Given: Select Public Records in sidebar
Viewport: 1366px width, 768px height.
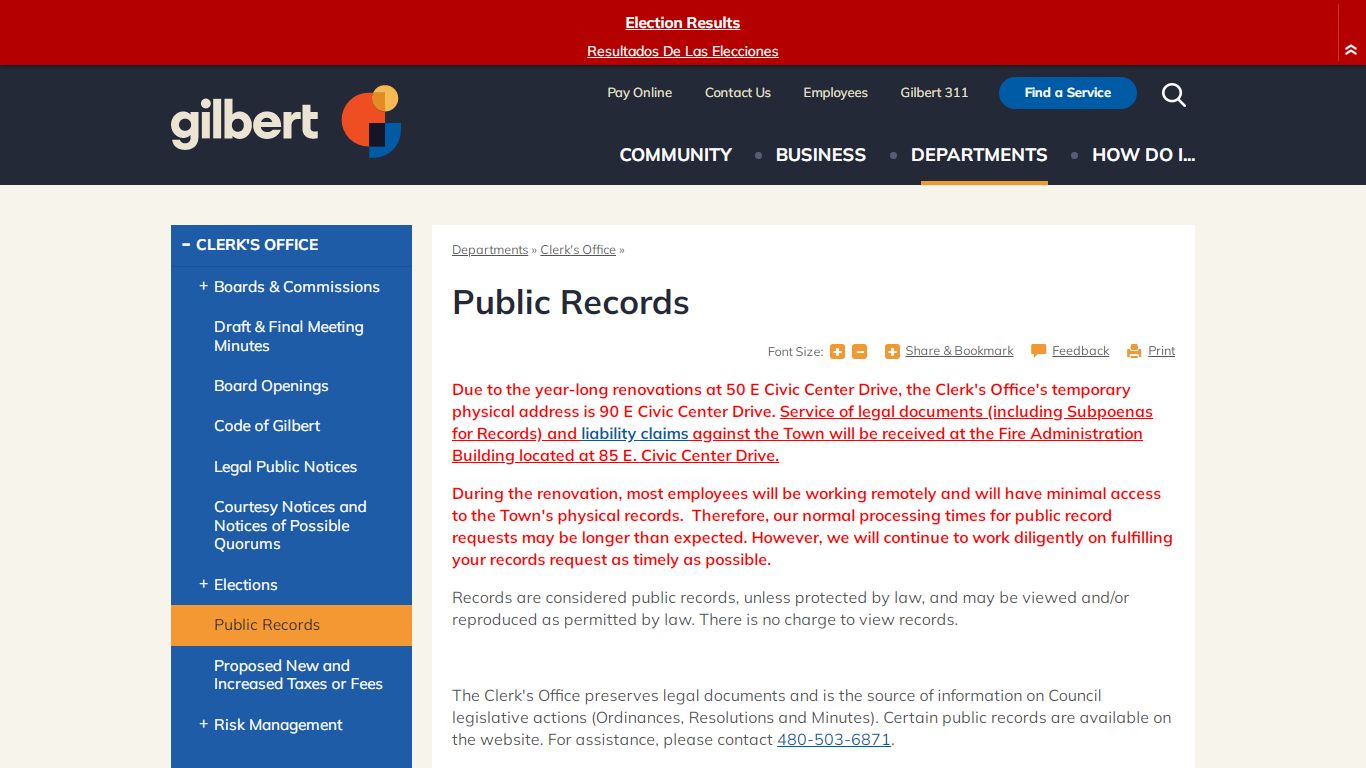Looking at the screenshot, I should [291, 625].
